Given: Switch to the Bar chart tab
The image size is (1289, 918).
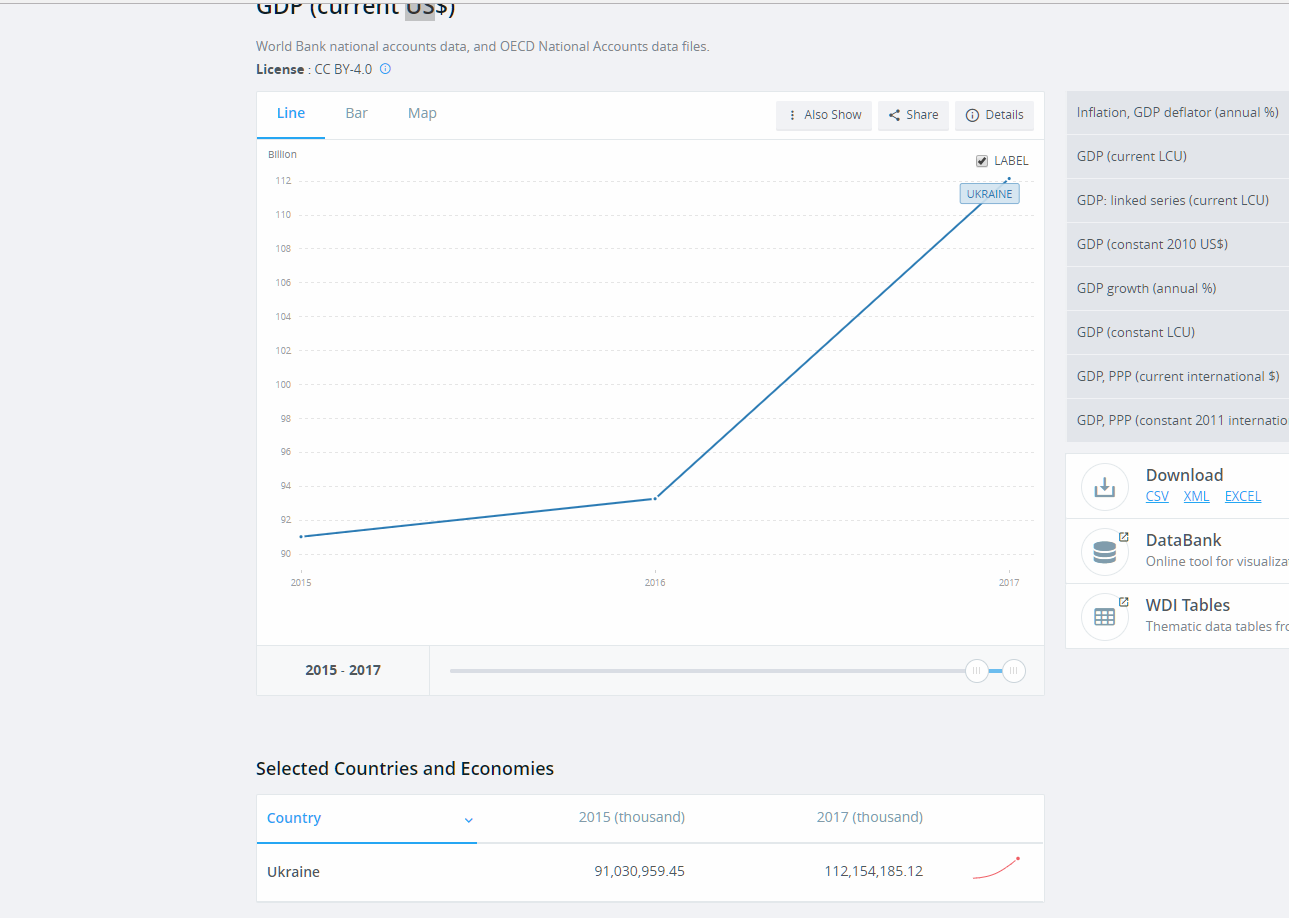Looking at the screenshot, I should [x=356, y=113].
